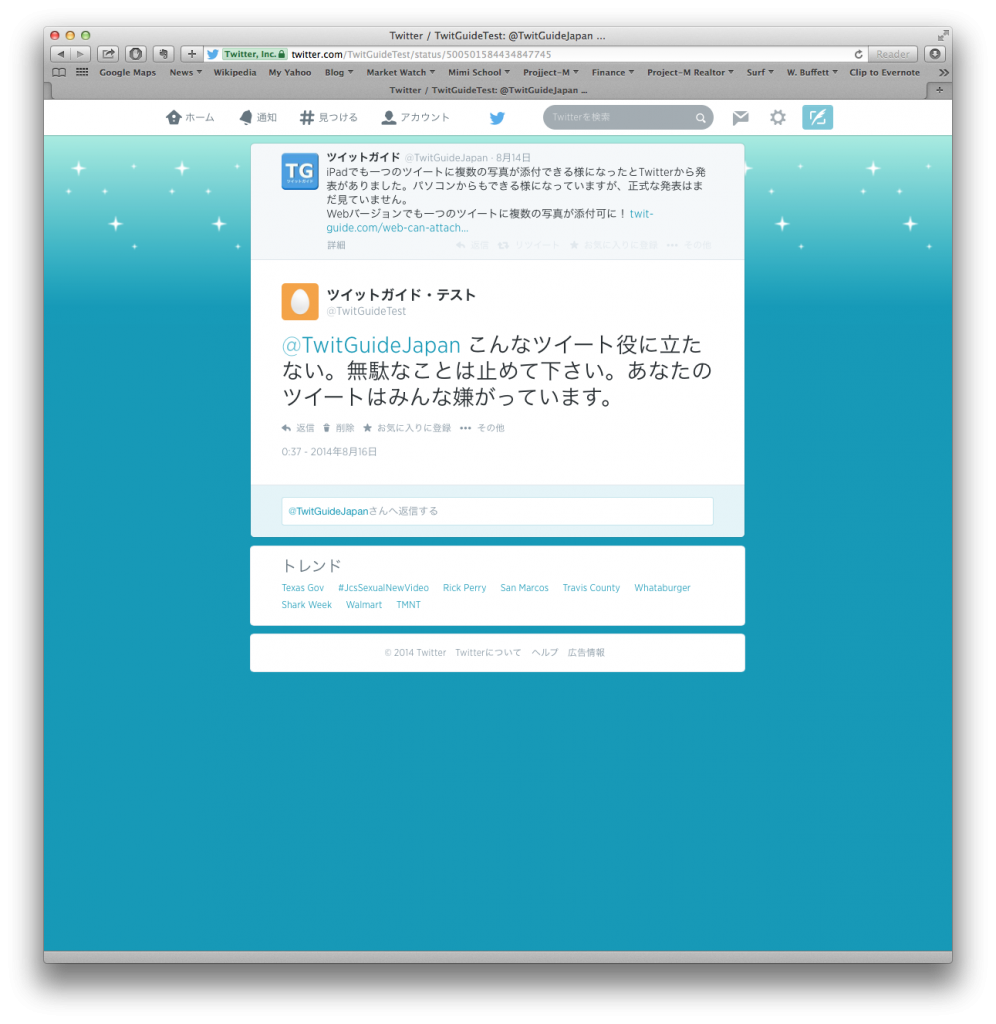Open the Safari downloads button

[935, 54]
